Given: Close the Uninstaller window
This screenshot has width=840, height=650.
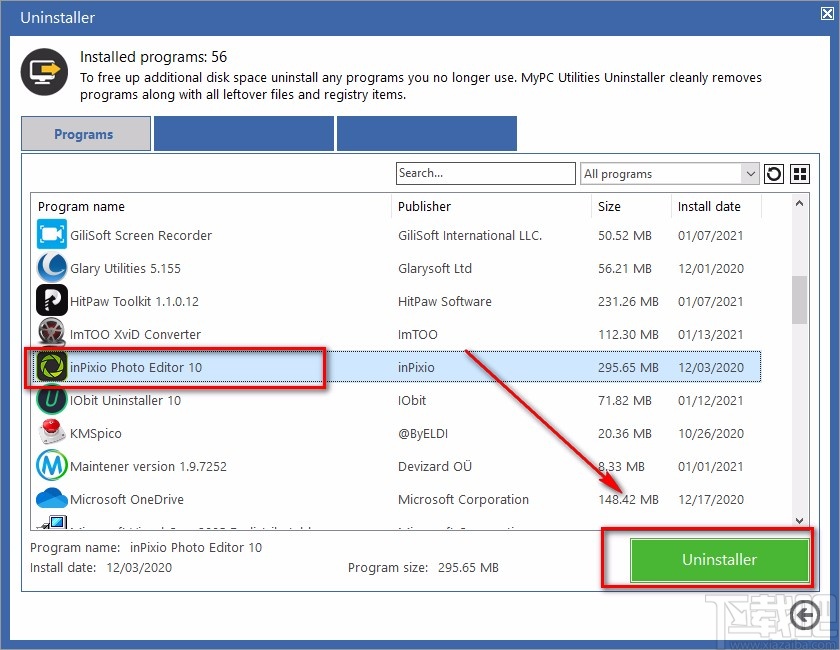Looking at the screenshot, I should (x=827, y=14).
